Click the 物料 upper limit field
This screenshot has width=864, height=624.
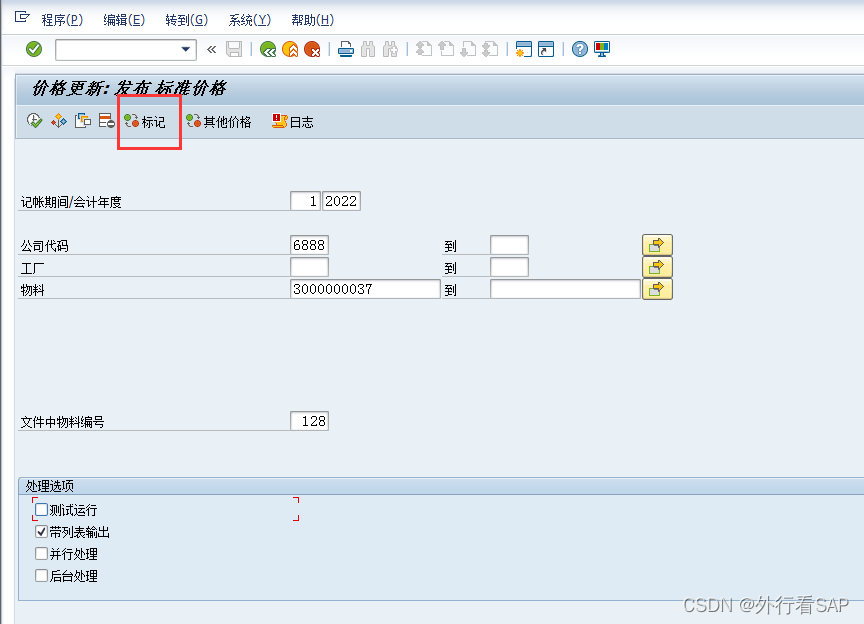click(x=565, y=289)
